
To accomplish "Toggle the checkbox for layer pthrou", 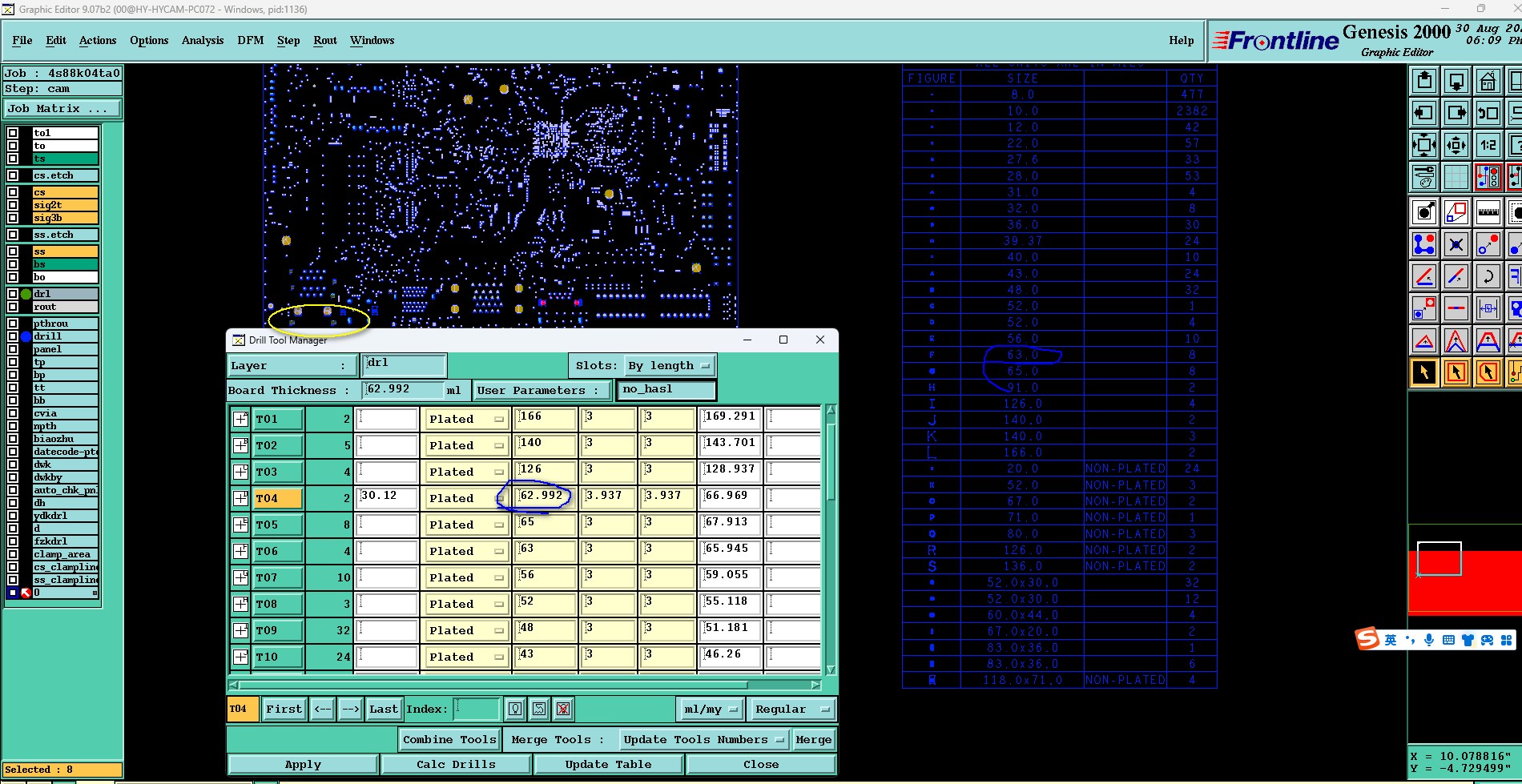I will click(x=13, y=324).
